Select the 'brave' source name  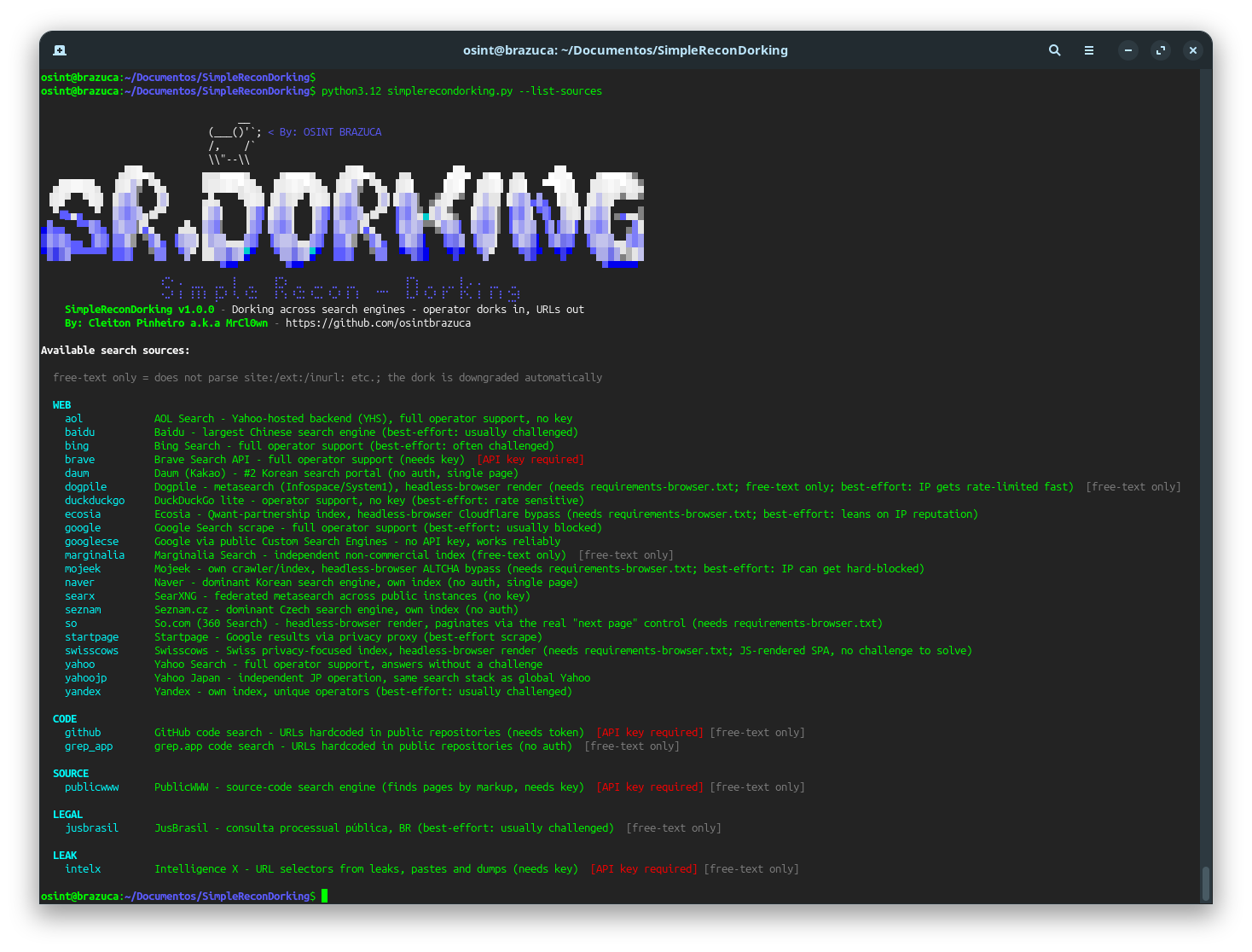tap(80, 460)
